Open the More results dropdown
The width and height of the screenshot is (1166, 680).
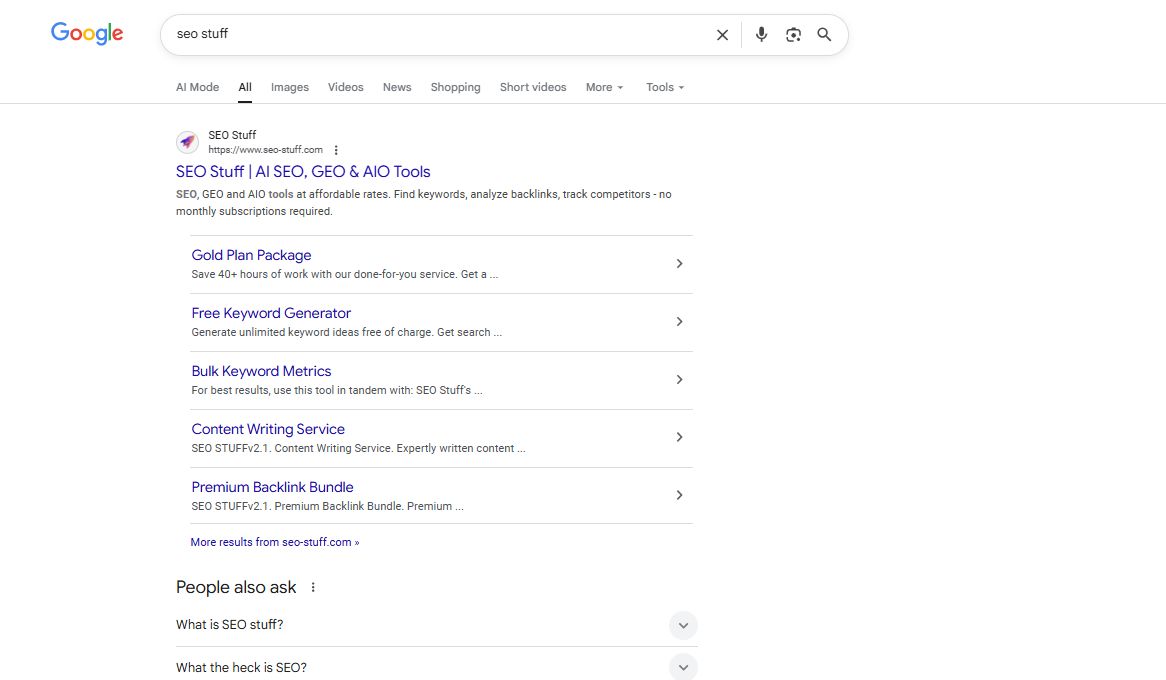pos(604,87)
